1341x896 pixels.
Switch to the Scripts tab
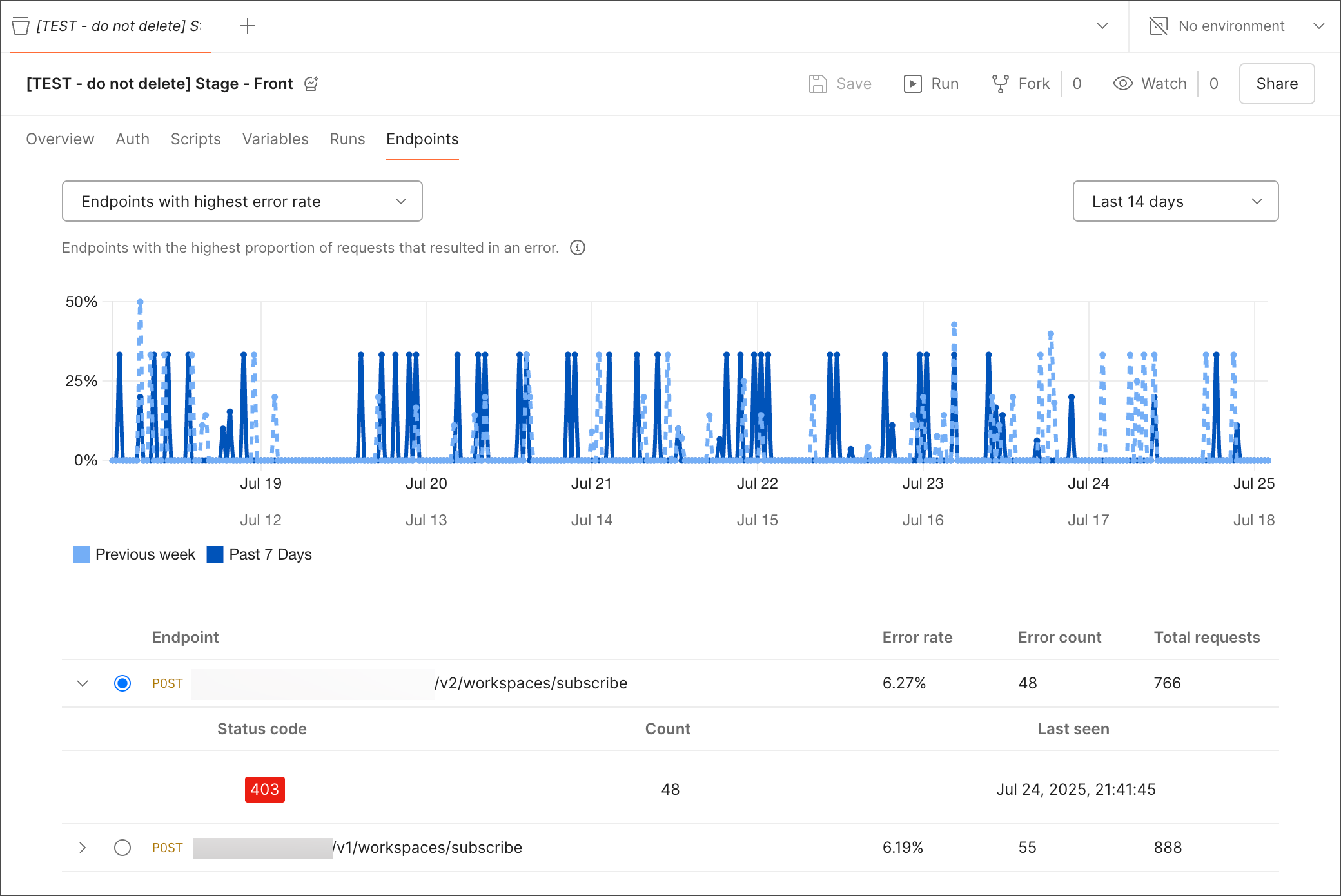click(x=196, y=139)
